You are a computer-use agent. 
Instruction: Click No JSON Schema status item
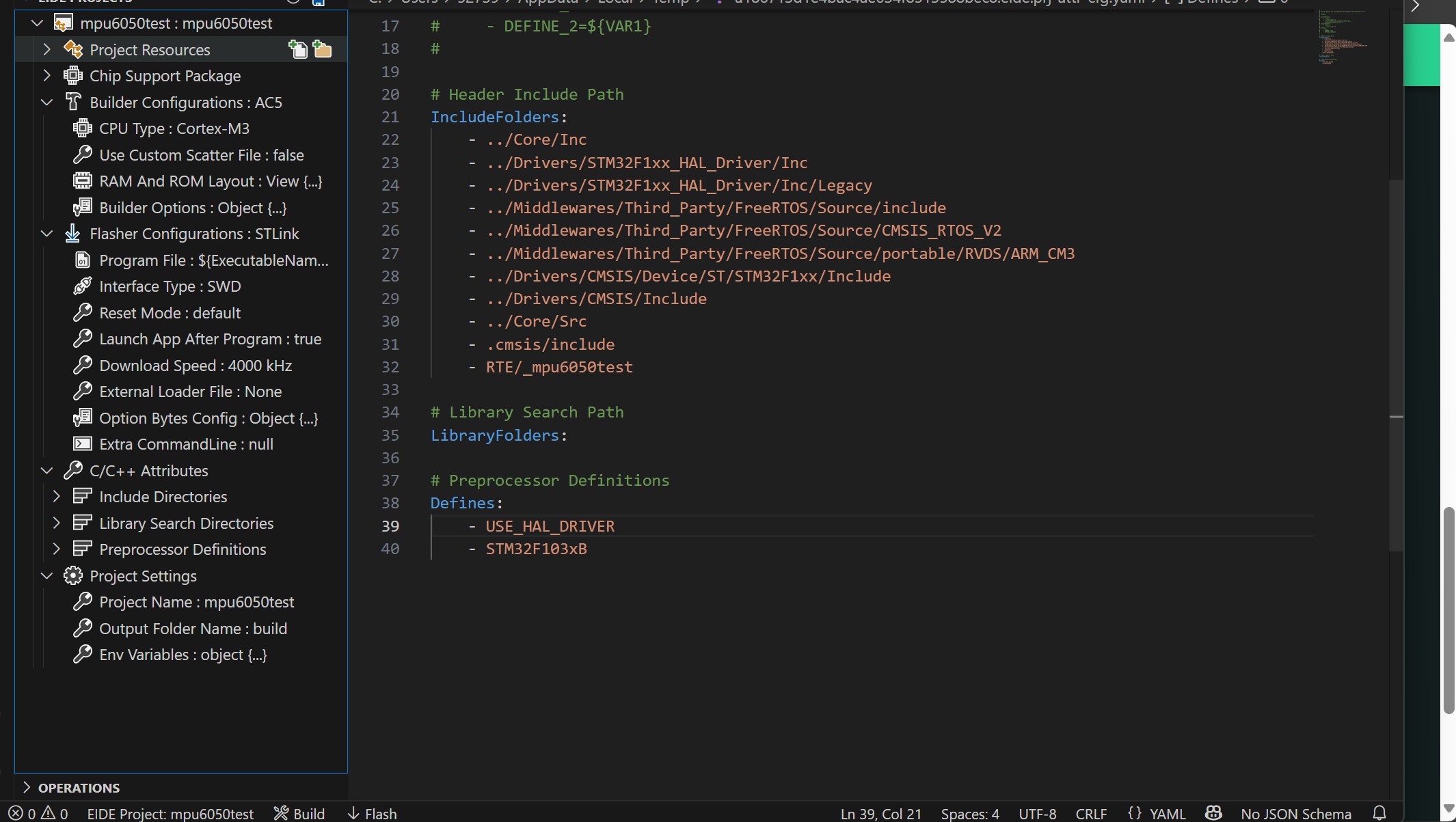coord(1296,813)
